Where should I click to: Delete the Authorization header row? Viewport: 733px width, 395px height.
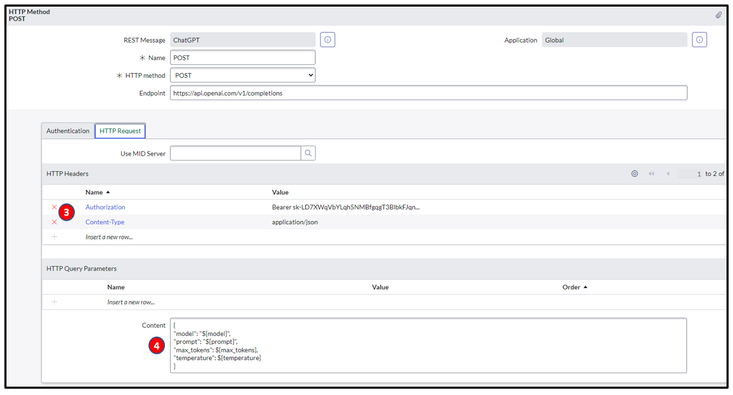point(54,207)
